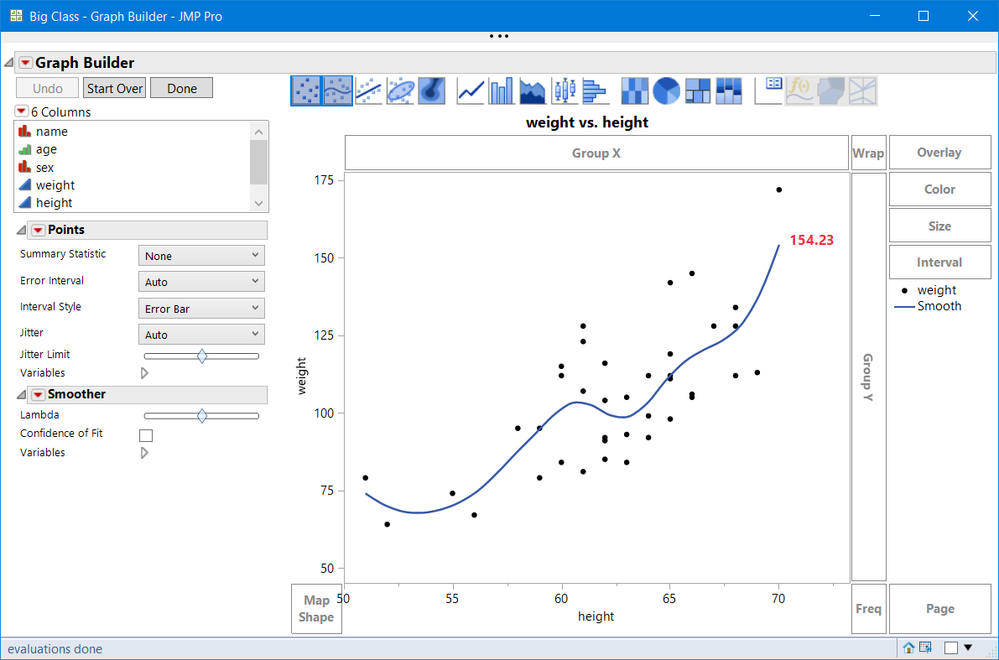Click the Done button
The image size is (999, 660).
click(182, 88)
